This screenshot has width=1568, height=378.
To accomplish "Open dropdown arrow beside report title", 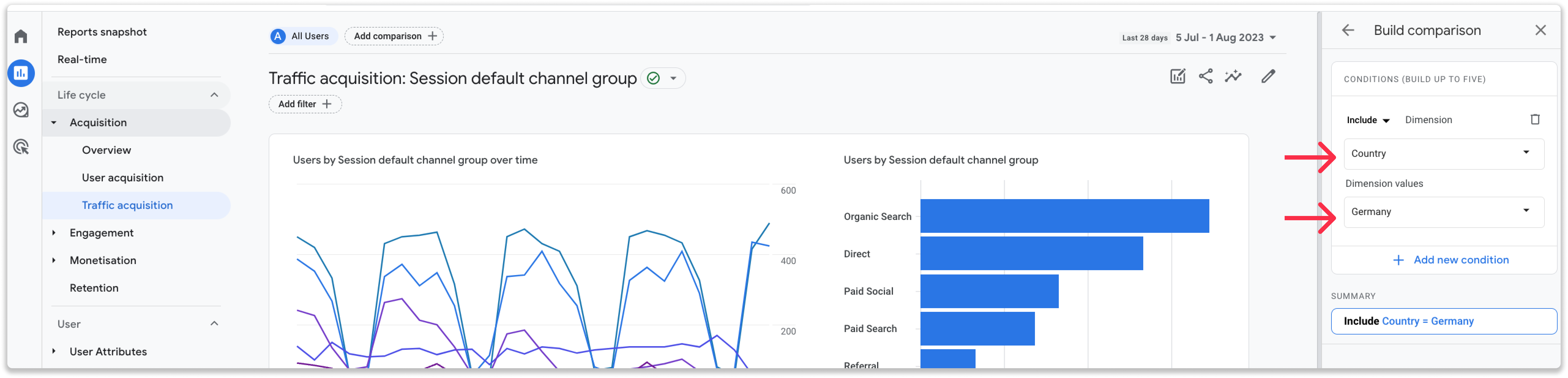I will [673, 79].
